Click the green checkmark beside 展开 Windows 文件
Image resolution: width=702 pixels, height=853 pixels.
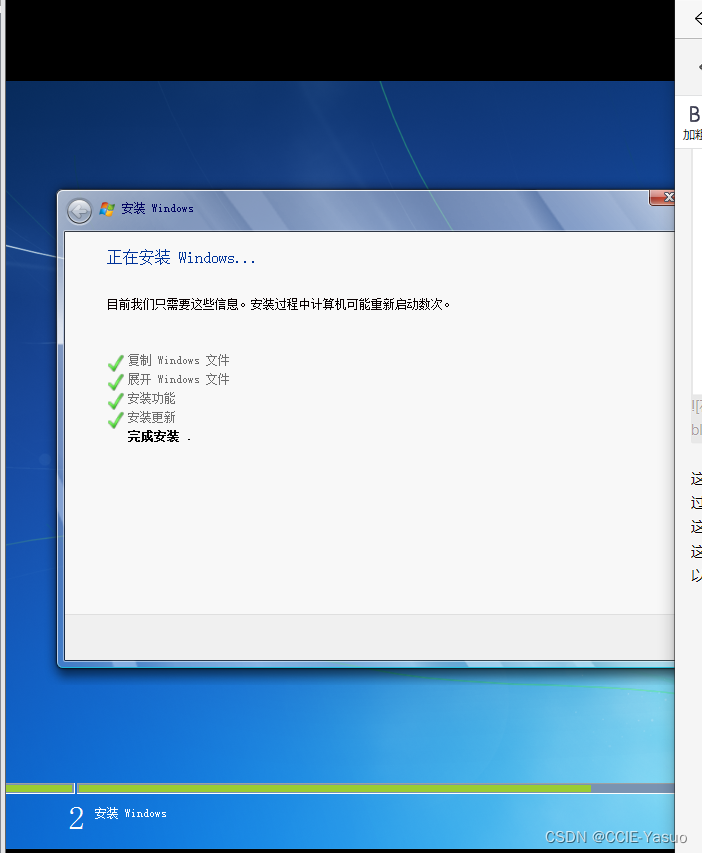[115, 381]
